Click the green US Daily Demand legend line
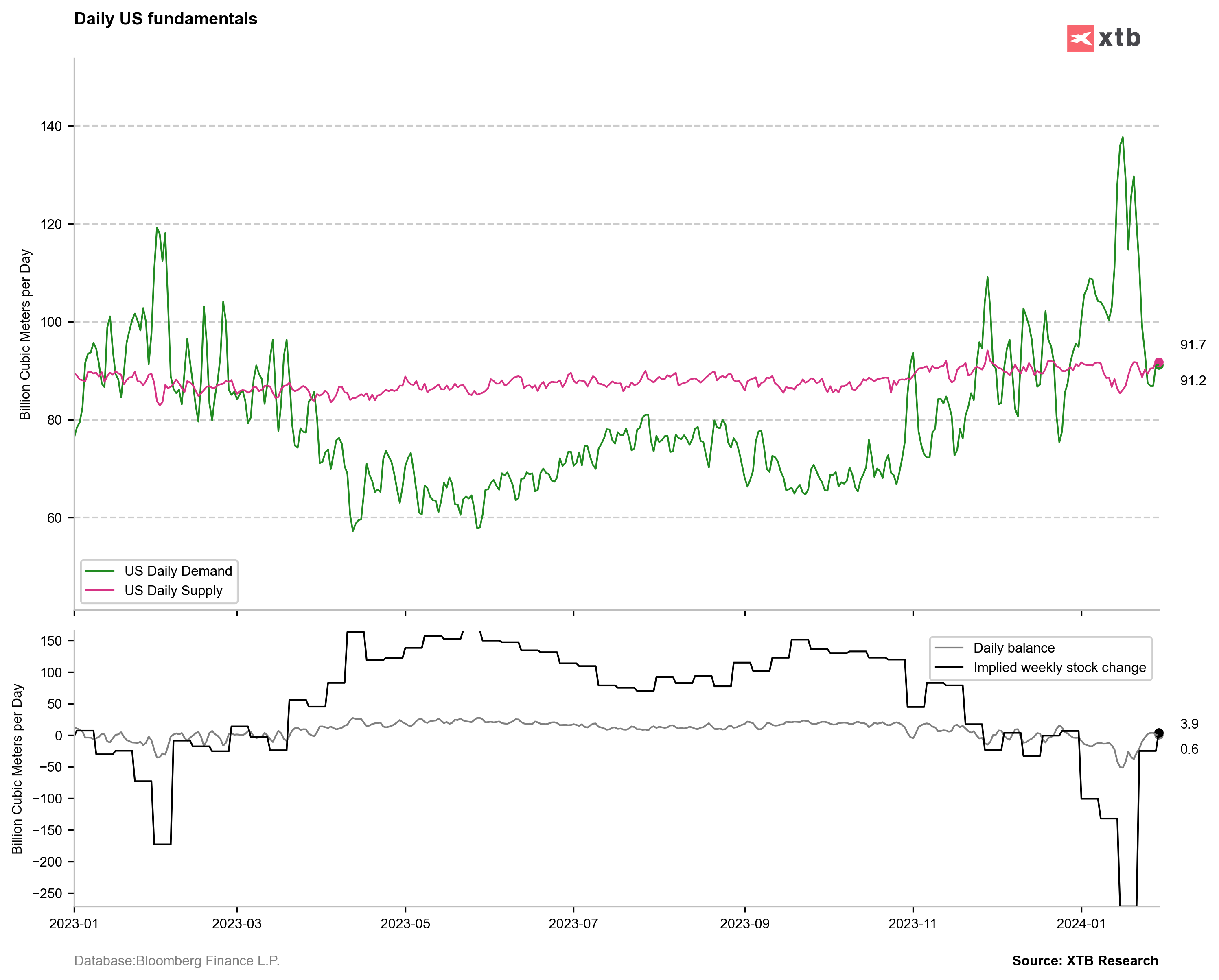Screen dimensions: 1219x980 [x=100, y=571]
